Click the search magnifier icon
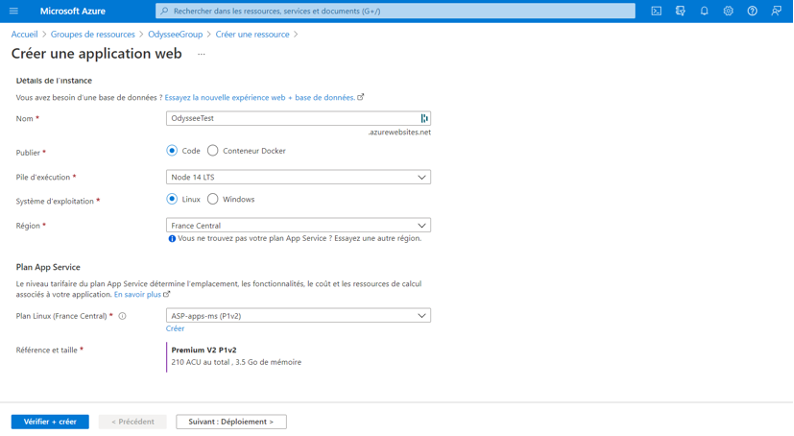The image size is (794, 436). 165,11
